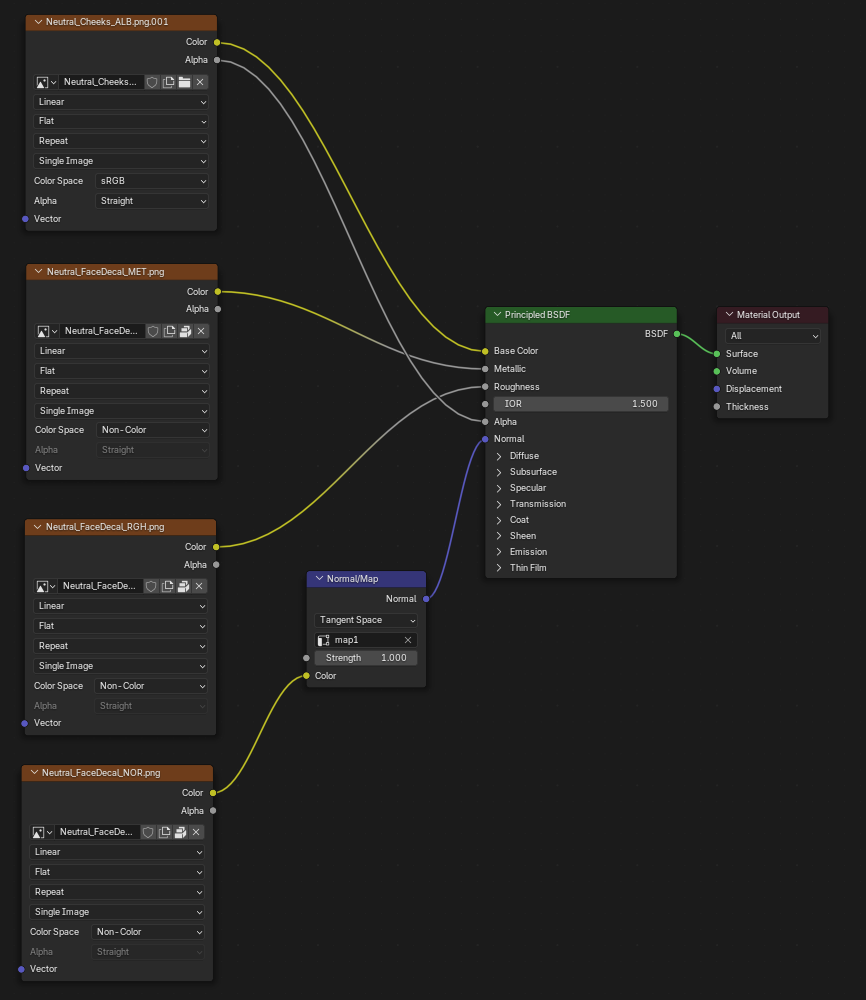866x1000 pixels.
Task: Open Tangent Space dropdown in Normal Map node
Action: (x=366, y=620)
